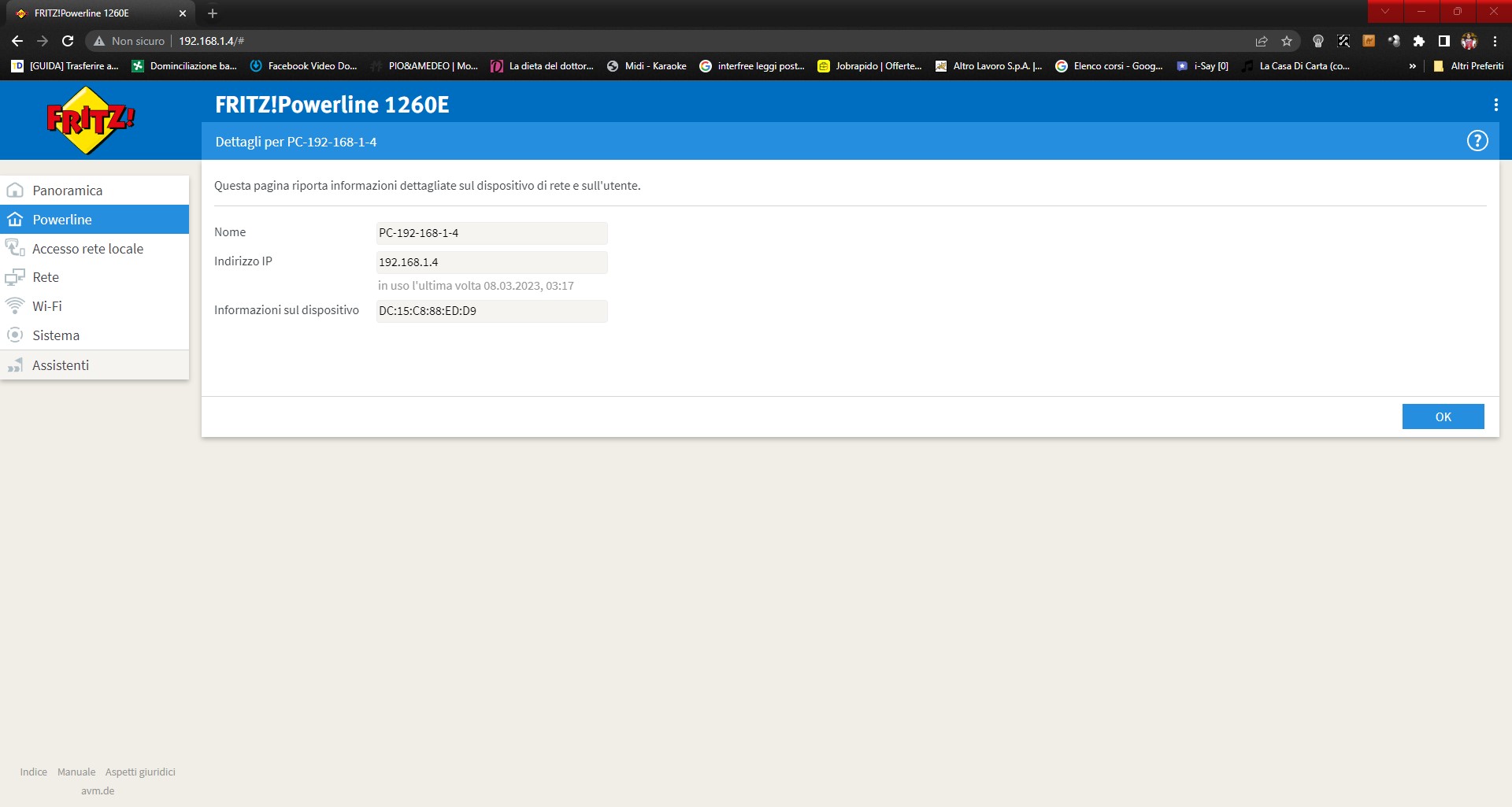Screen dimensions: 1512x807
Task: Open tab search dropdown chevron
Action: (x=1385, y=11)
